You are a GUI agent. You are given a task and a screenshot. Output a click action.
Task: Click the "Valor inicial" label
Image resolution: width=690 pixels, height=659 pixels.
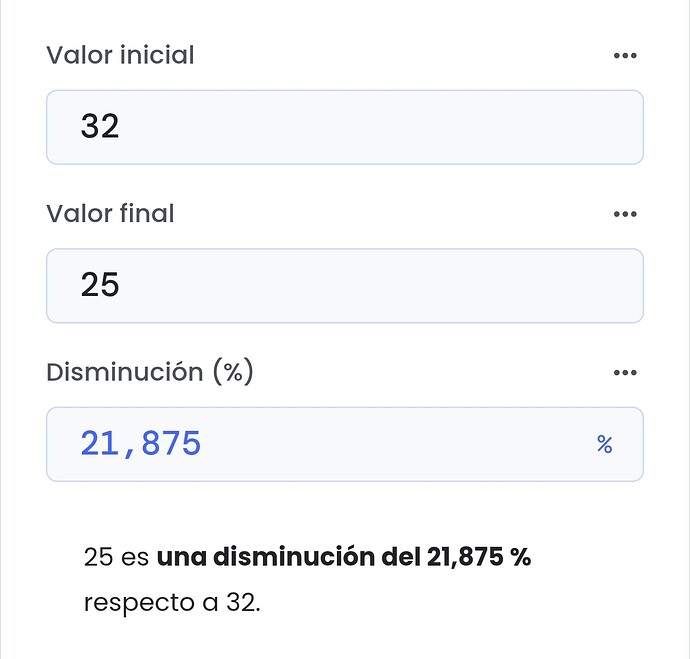coord(120,55)
